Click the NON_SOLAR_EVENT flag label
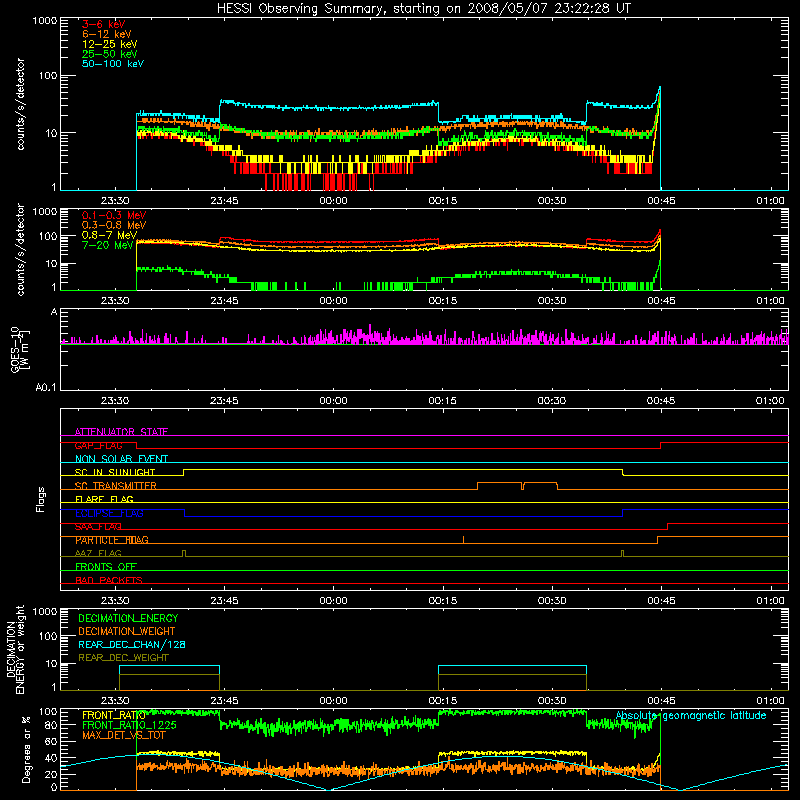Screen dimensions: 800x800 (x=121, y=459)
